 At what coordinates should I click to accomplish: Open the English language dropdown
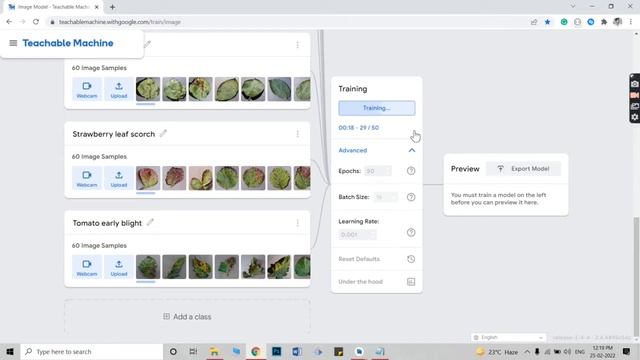tap(508, 337)
